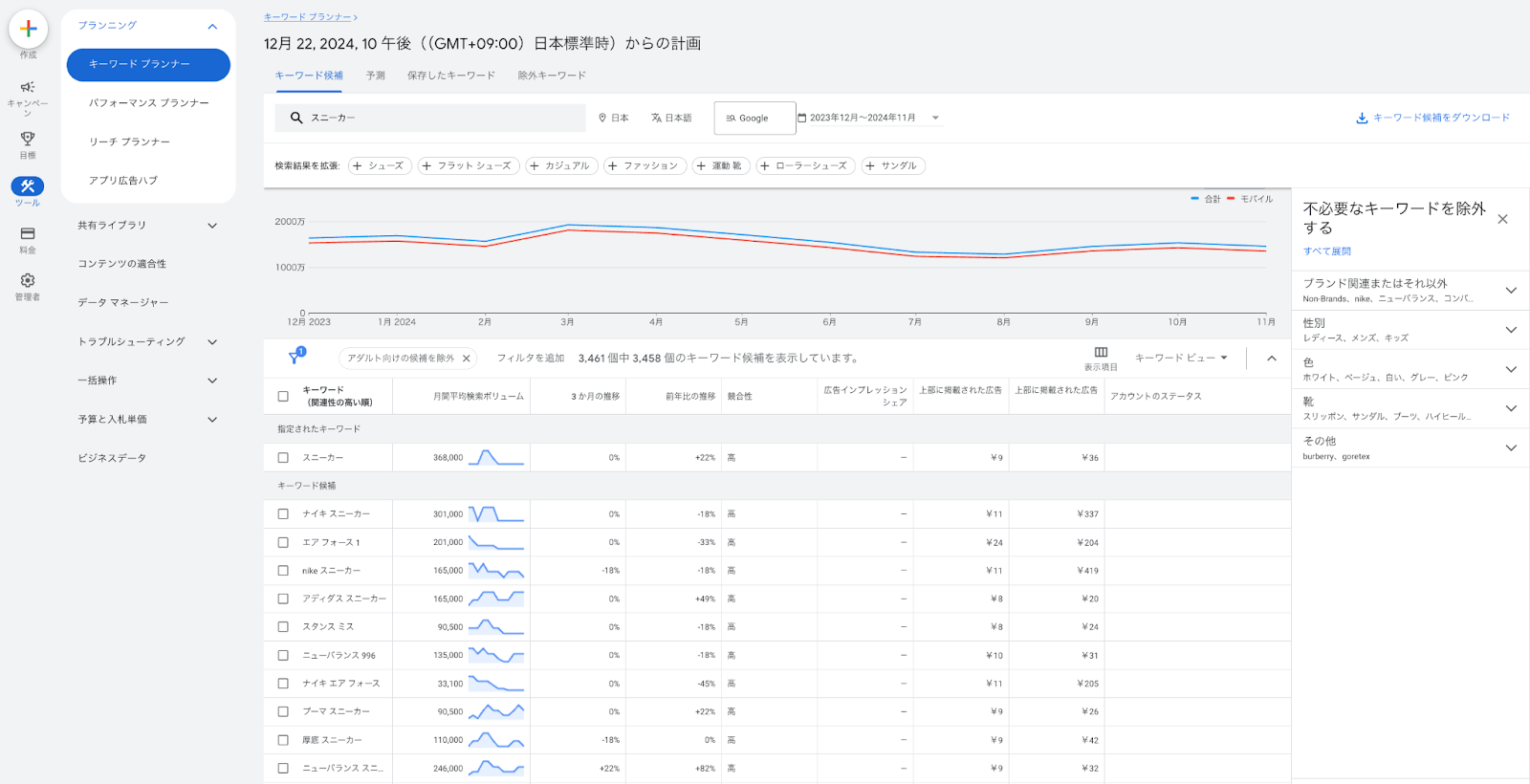The width and height of the screenshot is (1530, 784).
Task: Check the エア フォース 1 row
Action: (283, 542)
